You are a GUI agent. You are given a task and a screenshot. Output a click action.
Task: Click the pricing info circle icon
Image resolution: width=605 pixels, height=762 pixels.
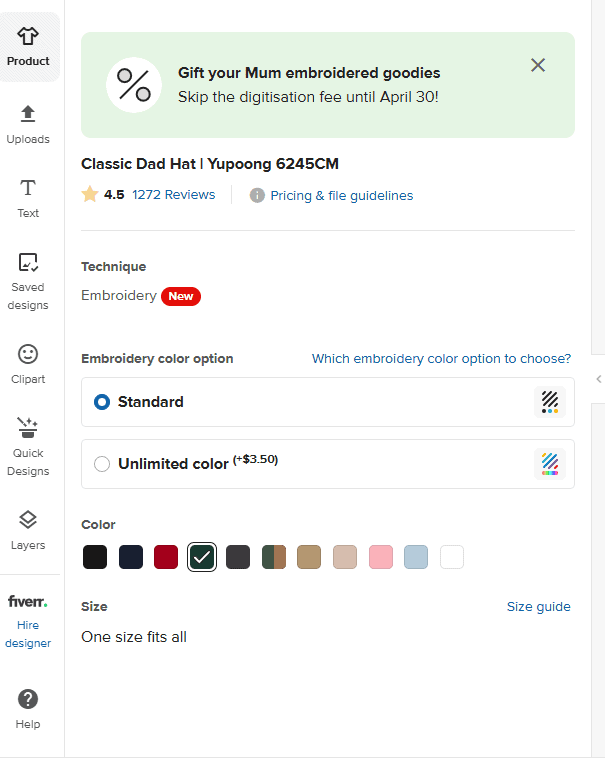pyautogui.click(x=257, y=196)
